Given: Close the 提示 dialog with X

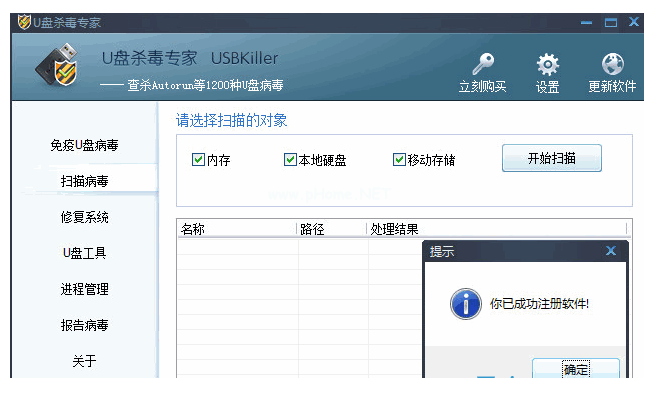Looking at the screenshot, I should [x=610, y=252].
